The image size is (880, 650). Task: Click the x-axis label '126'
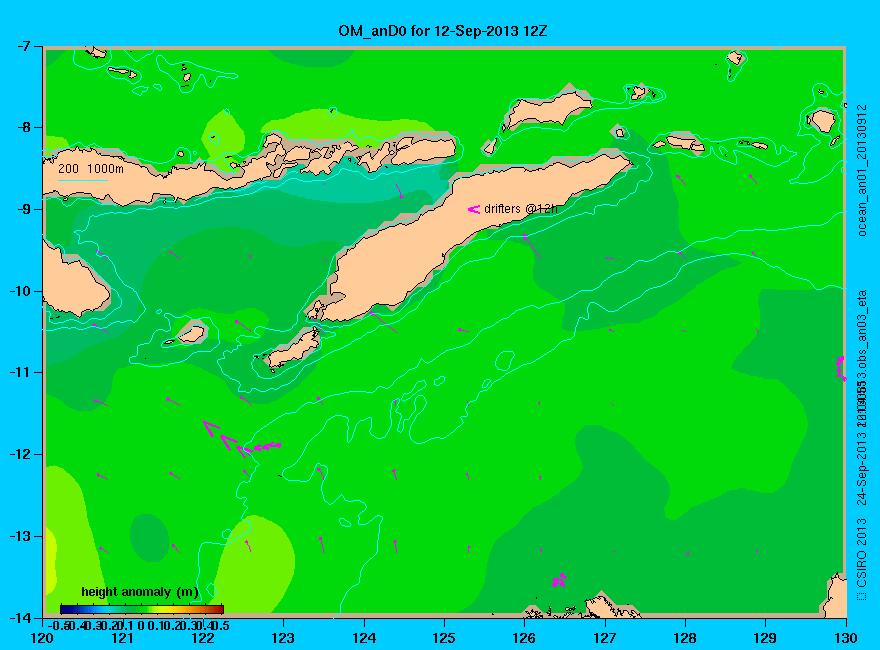(x=524, y=638)
